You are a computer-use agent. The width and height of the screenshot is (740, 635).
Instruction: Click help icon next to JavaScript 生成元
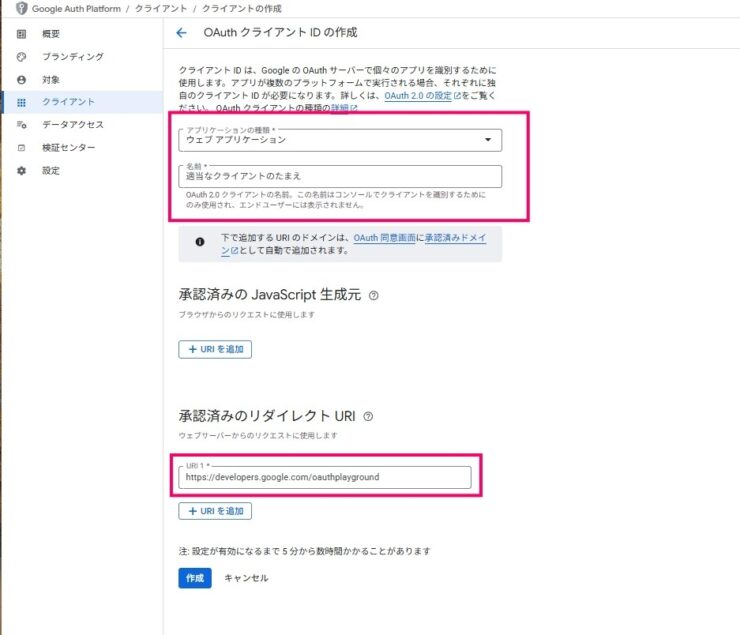(374, 296)
